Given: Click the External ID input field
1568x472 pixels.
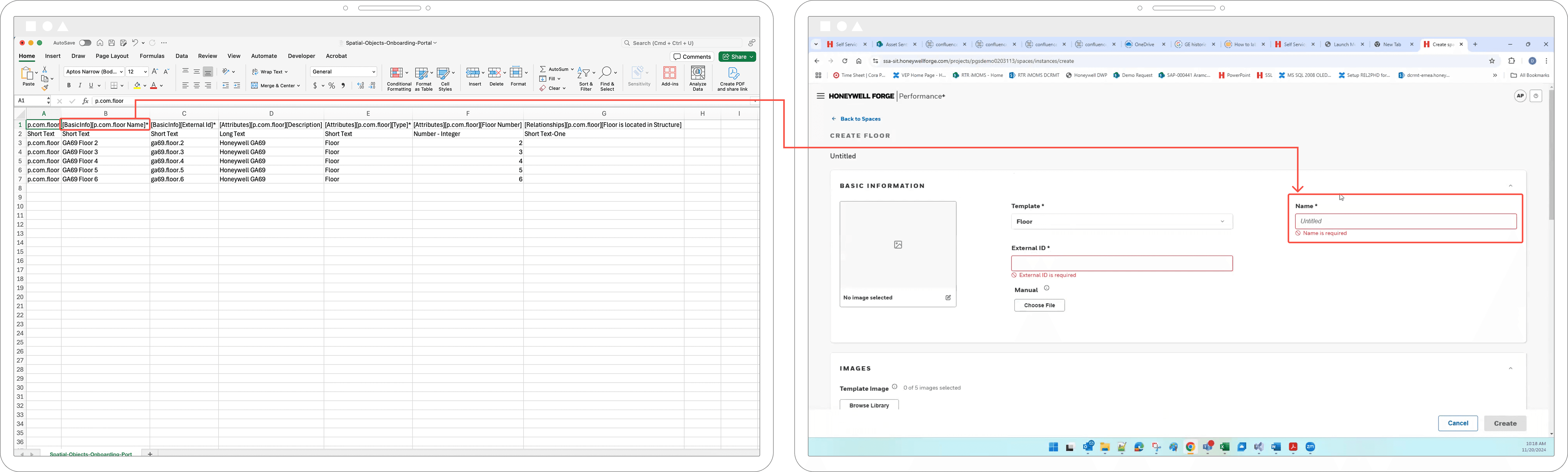Looking at the screenshot, I should pyautogui.click(x=1122, y=263).
